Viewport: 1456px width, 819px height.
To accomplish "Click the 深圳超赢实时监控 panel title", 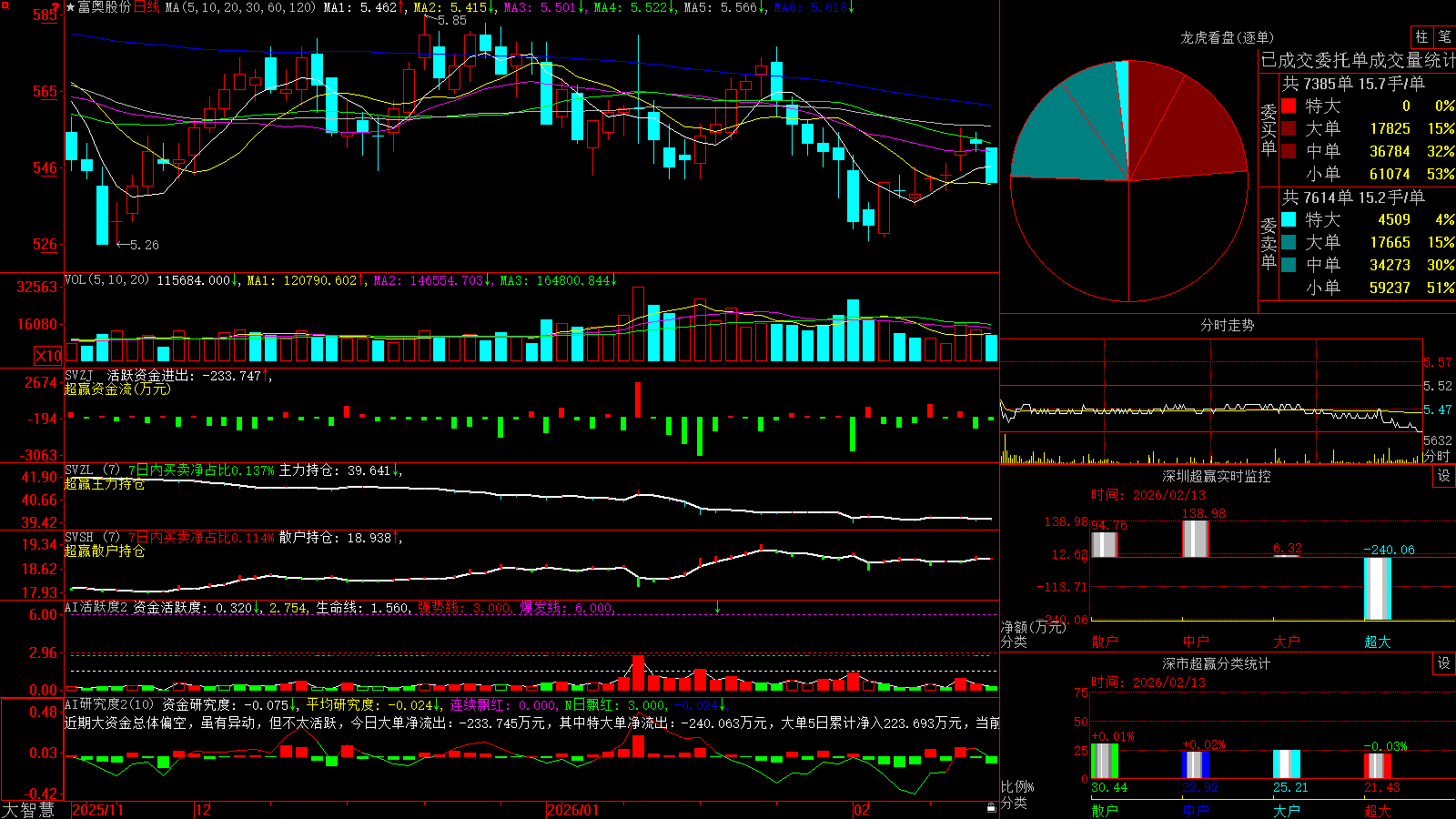I will (1216, 476).
